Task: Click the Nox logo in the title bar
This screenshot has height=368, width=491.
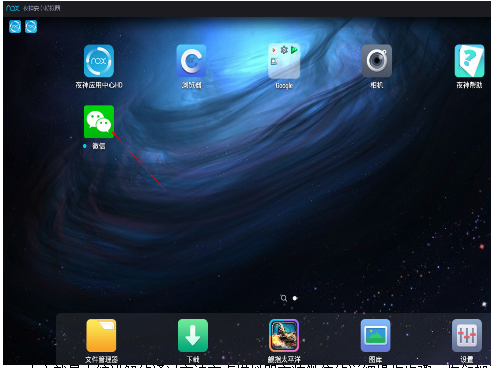Action: point(13,8)
